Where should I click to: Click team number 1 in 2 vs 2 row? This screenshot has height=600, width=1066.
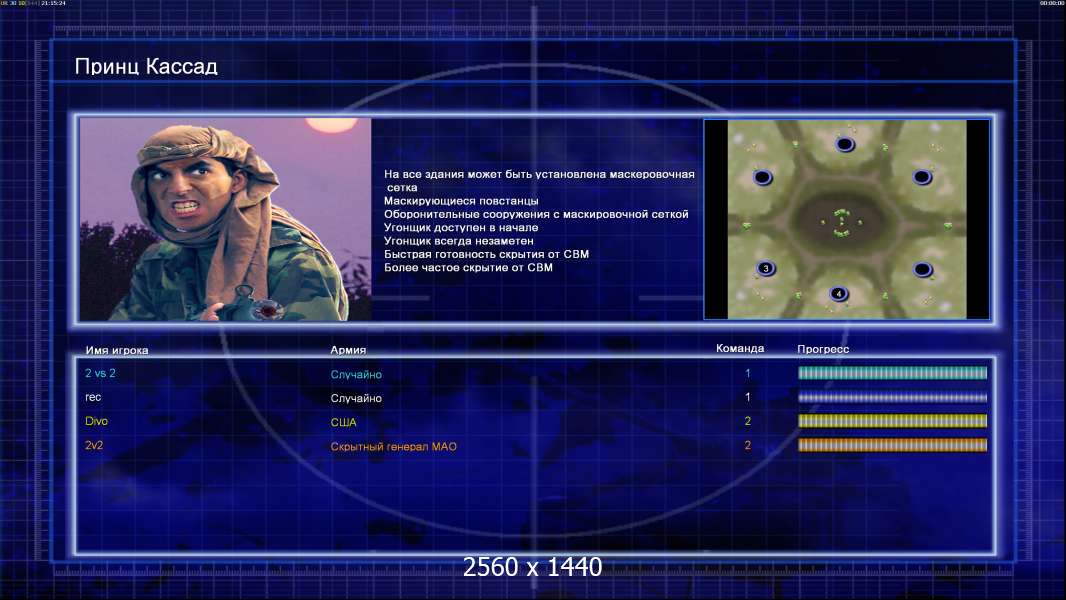(x=748, y=373)
